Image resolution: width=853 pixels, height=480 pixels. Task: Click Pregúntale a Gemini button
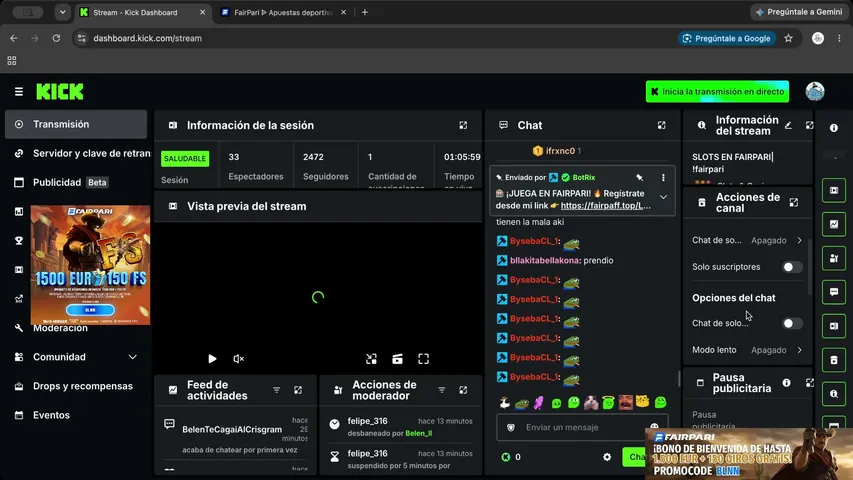click(799, 12)
